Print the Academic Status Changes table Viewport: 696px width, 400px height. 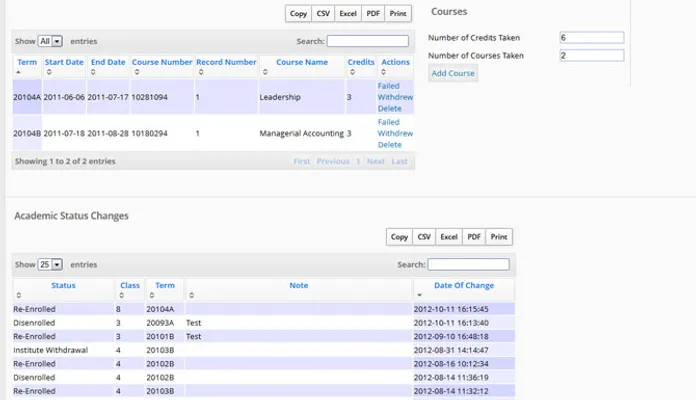pos(499,237)
